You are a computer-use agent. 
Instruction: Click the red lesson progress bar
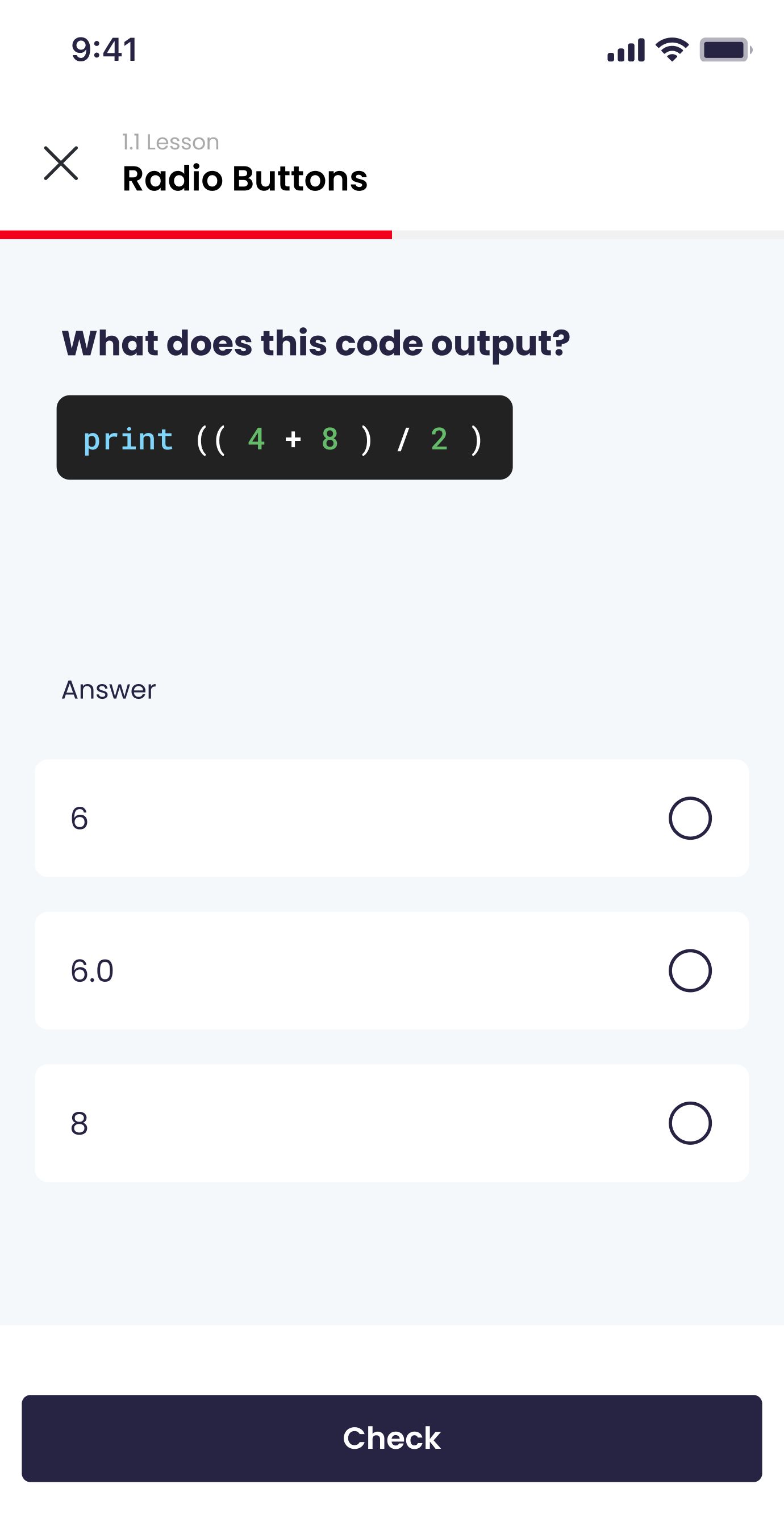(x=196, y=235)
